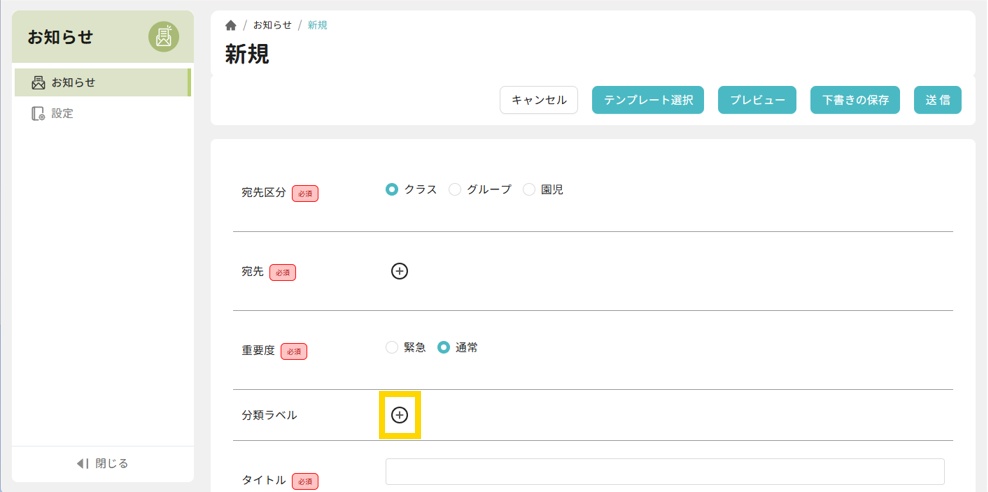Click the お知らせ breadcrumb link
988x492 pixels.
272,25
